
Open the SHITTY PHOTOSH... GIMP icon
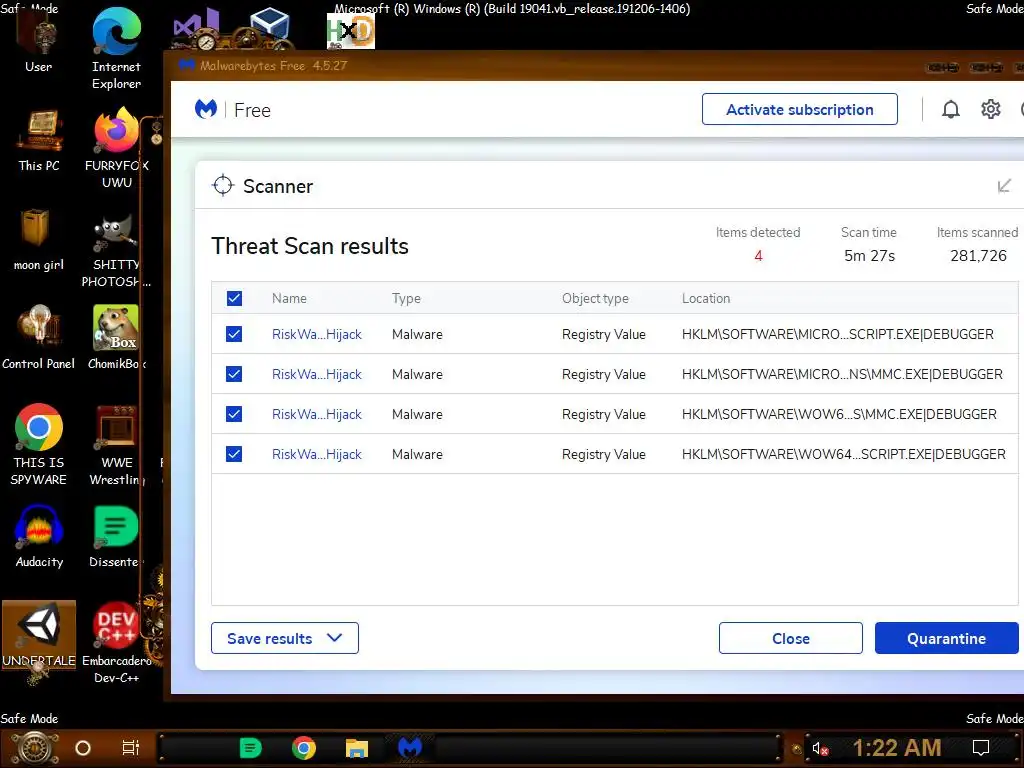(116, 251)
